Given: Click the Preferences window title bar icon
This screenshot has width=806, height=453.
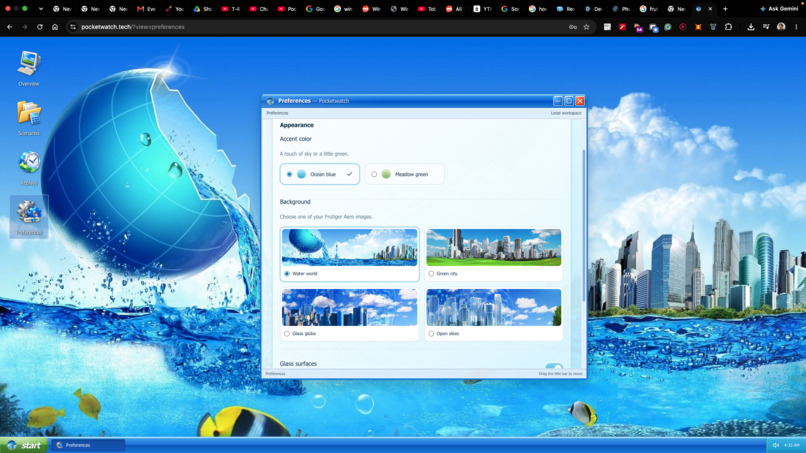Looking at the screenshot, I should point(270,101).
